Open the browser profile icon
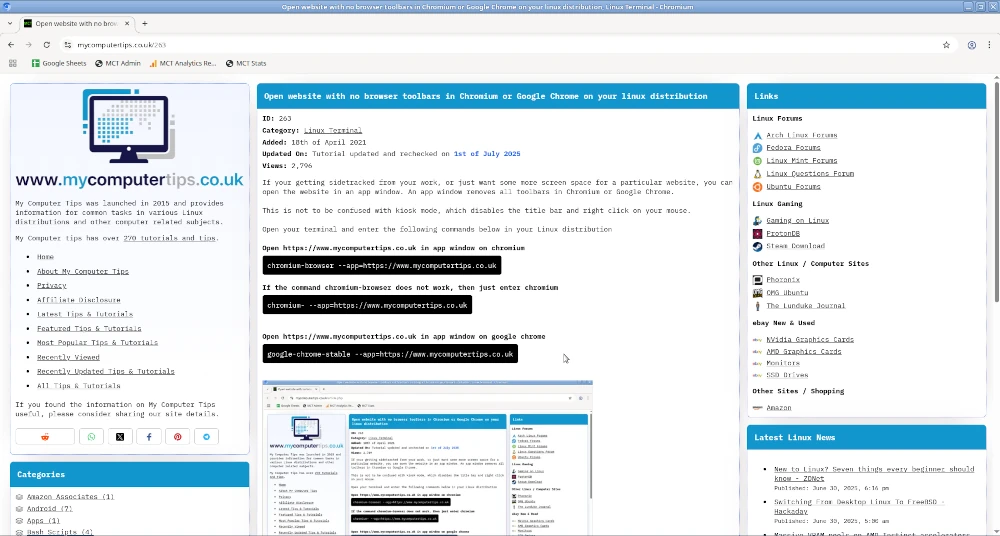 [x=971, y=45]
